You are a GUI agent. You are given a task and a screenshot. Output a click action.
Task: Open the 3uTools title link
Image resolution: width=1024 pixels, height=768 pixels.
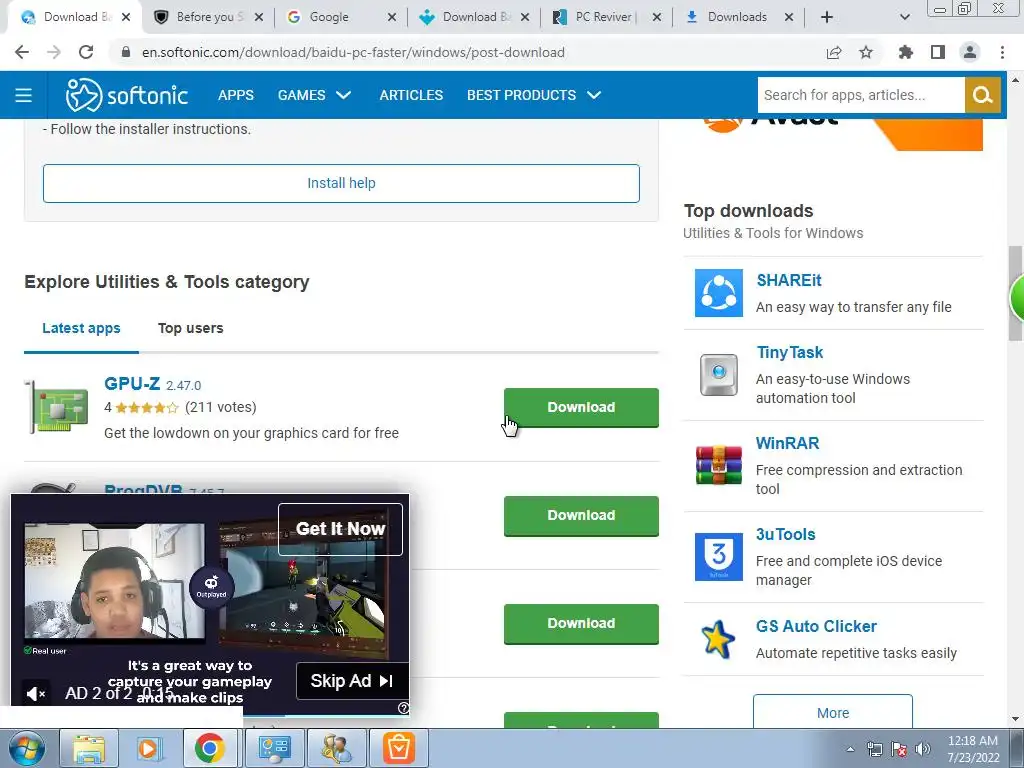pos(786,534)
